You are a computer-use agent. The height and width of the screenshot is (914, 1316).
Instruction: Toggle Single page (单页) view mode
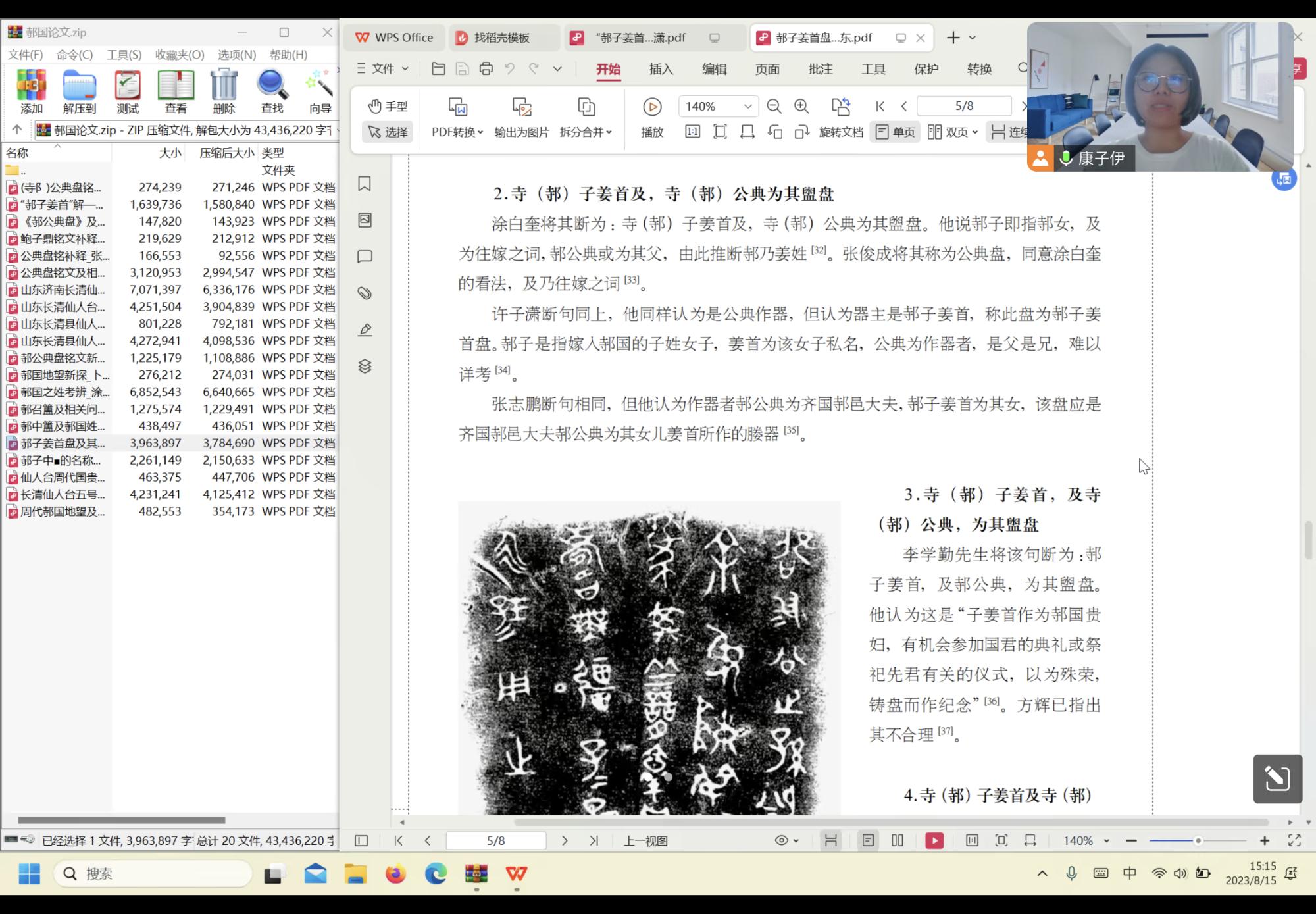894,132
